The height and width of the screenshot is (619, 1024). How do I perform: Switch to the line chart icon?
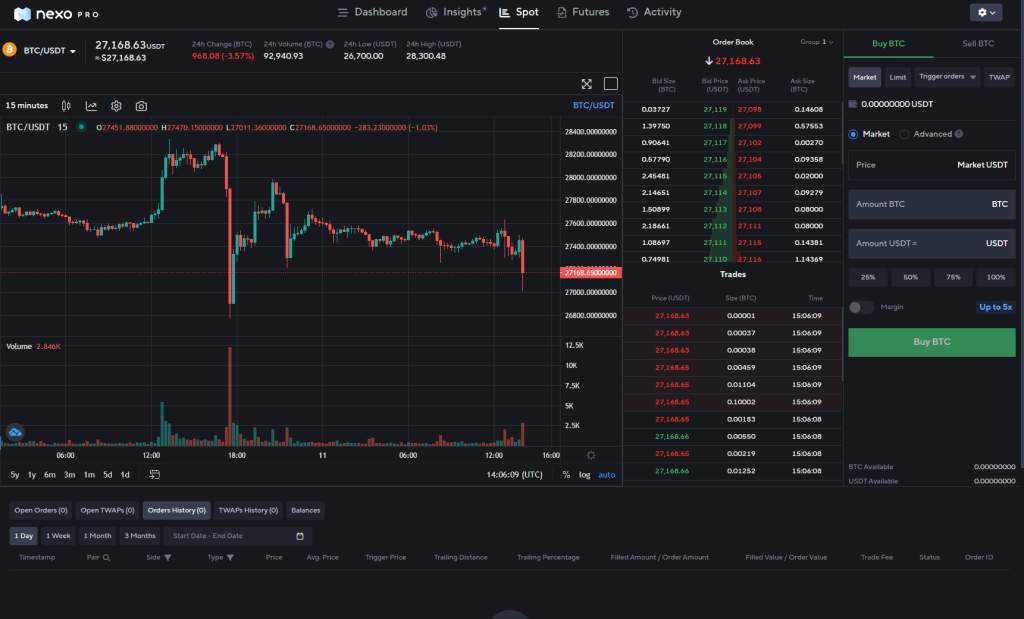point(91,105)
